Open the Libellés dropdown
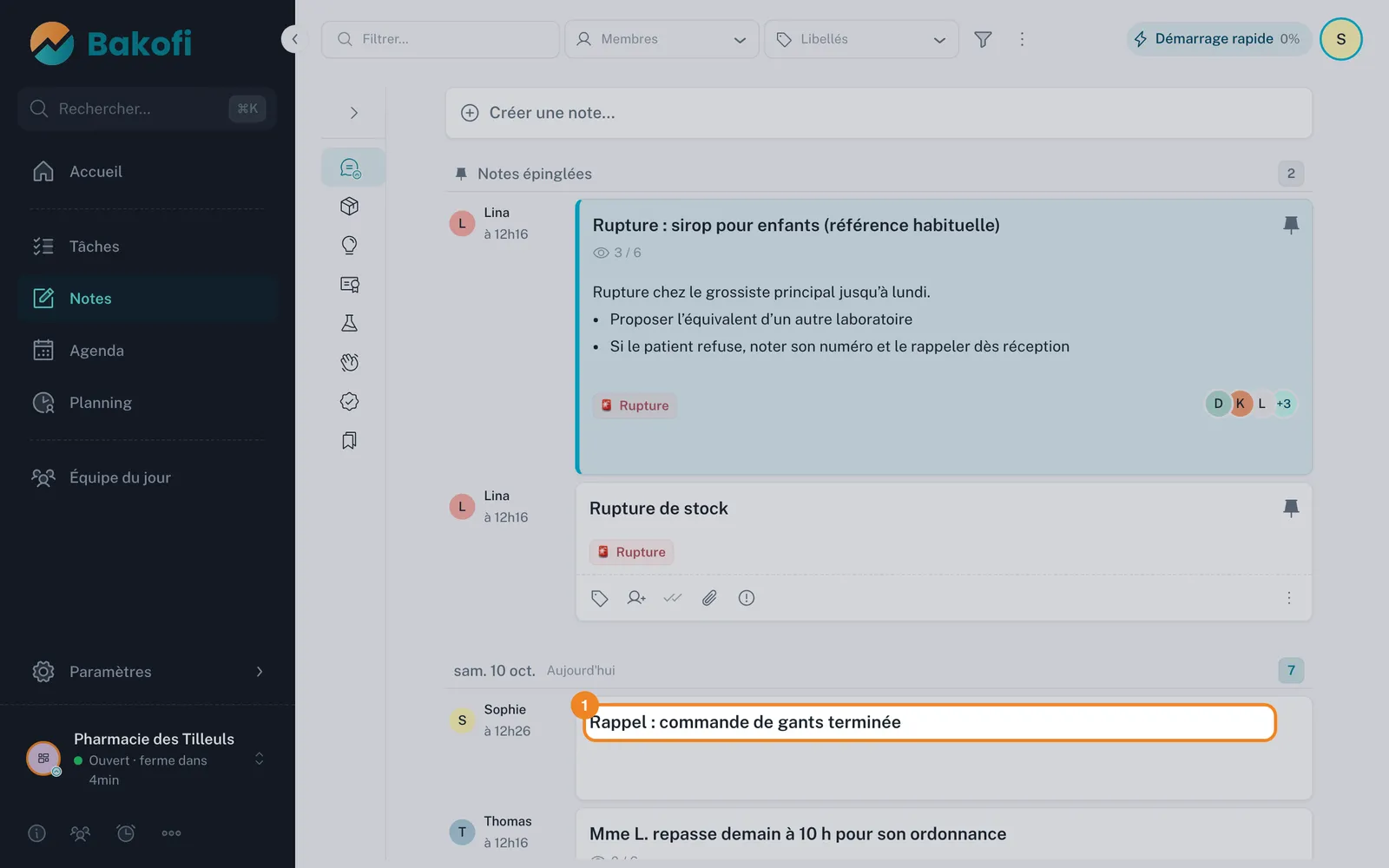1389x868 pixels. [x=861, y=39]
